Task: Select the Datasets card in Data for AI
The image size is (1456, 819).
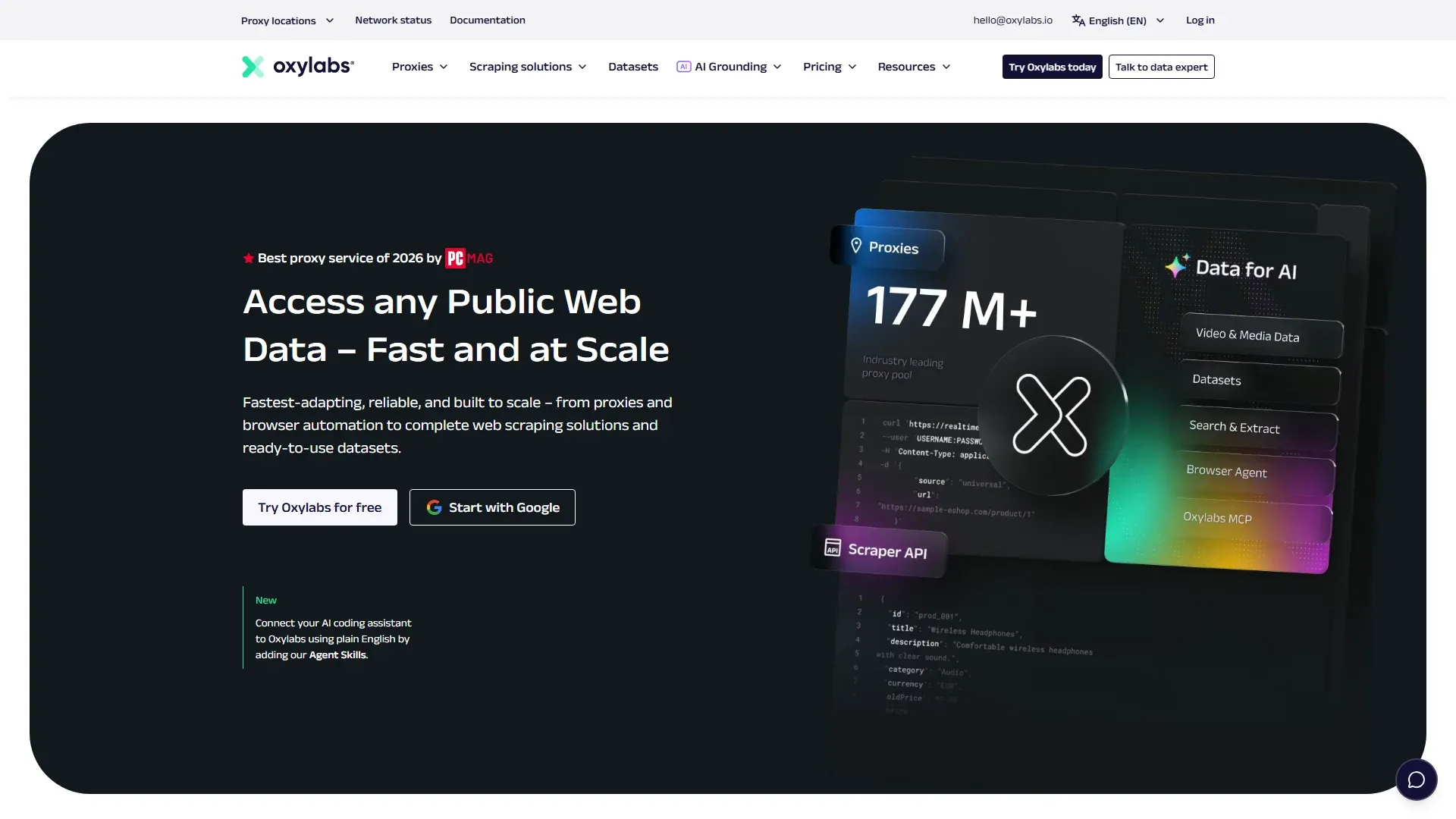Action: pos(1260,381)
